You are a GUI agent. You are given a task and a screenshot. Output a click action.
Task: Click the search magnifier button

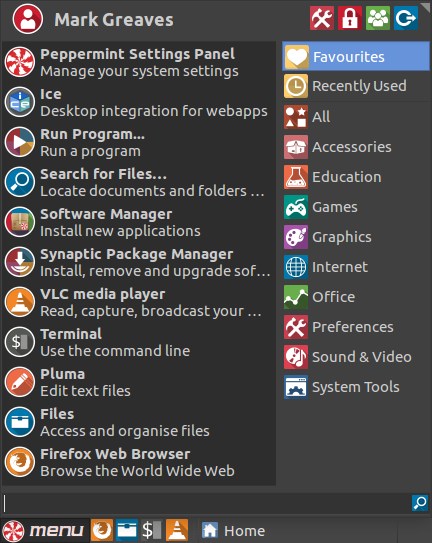tap(420, 503)
